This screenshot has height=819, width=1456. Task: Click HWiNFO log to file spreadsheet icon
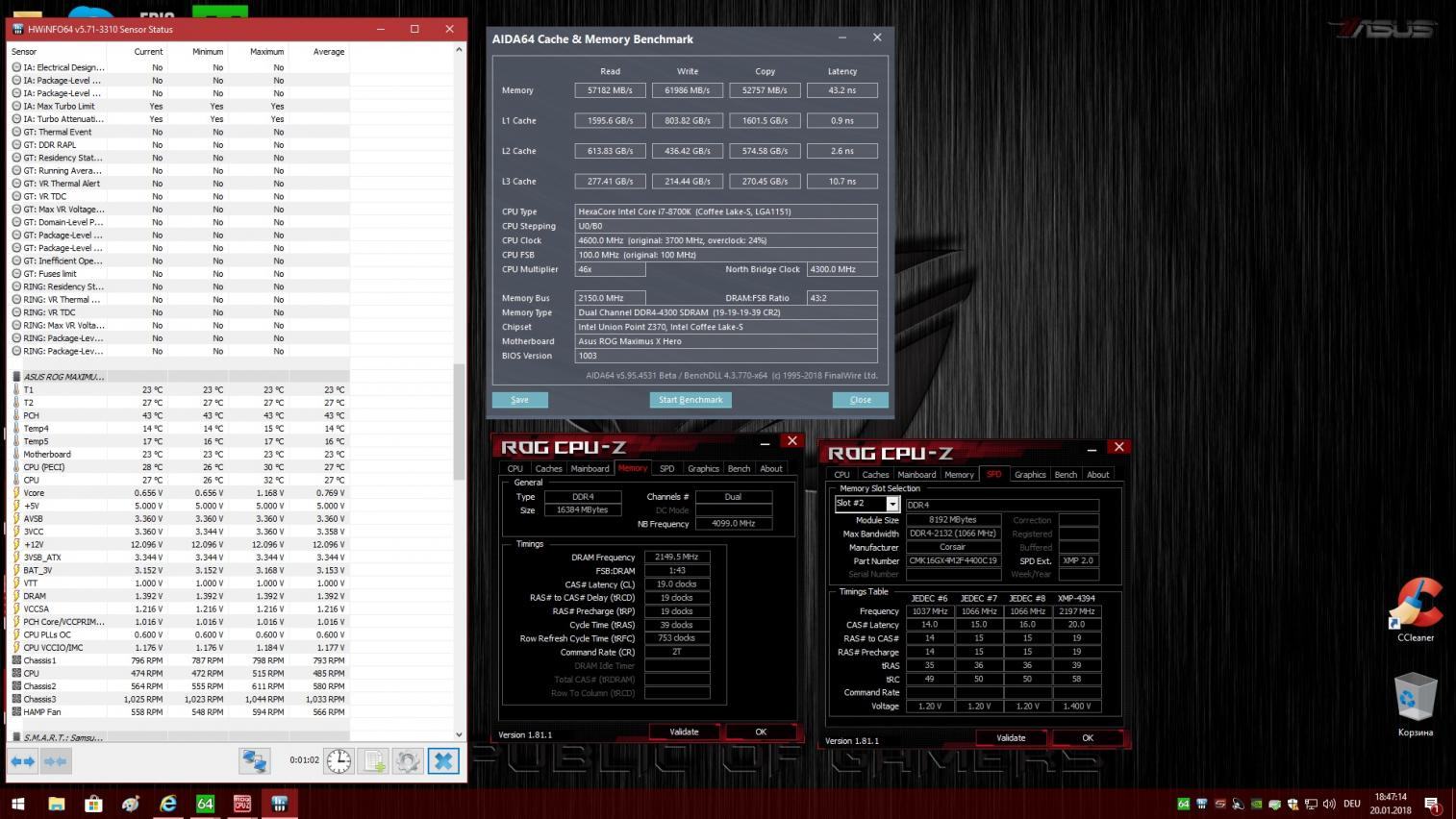pos(374,761)
